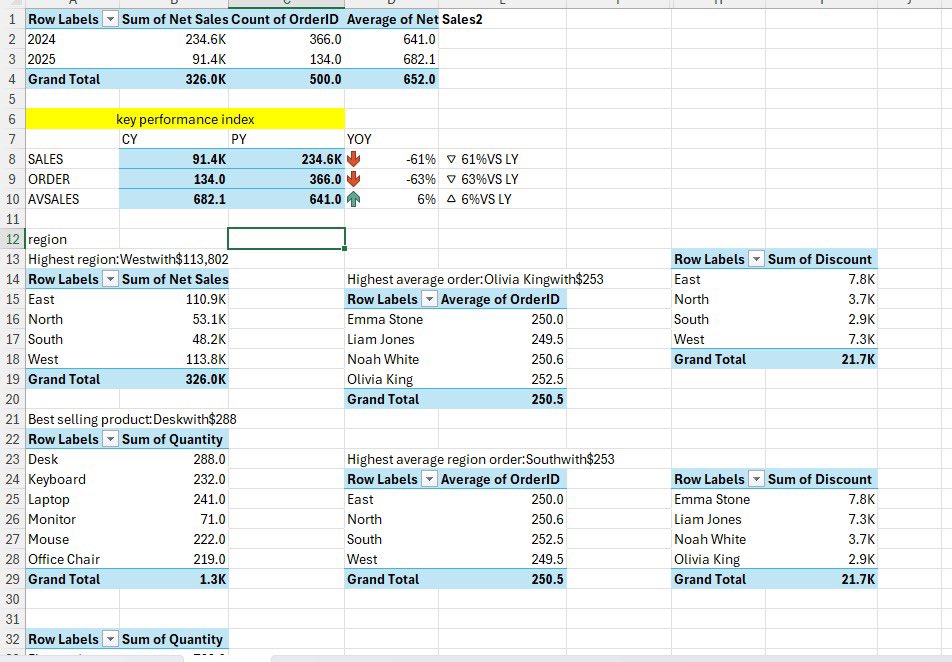Image resolution: width=952 pixels, height=662 pixels.
Task: Select the ORDER label cell
Action: (x=72, y=179)
